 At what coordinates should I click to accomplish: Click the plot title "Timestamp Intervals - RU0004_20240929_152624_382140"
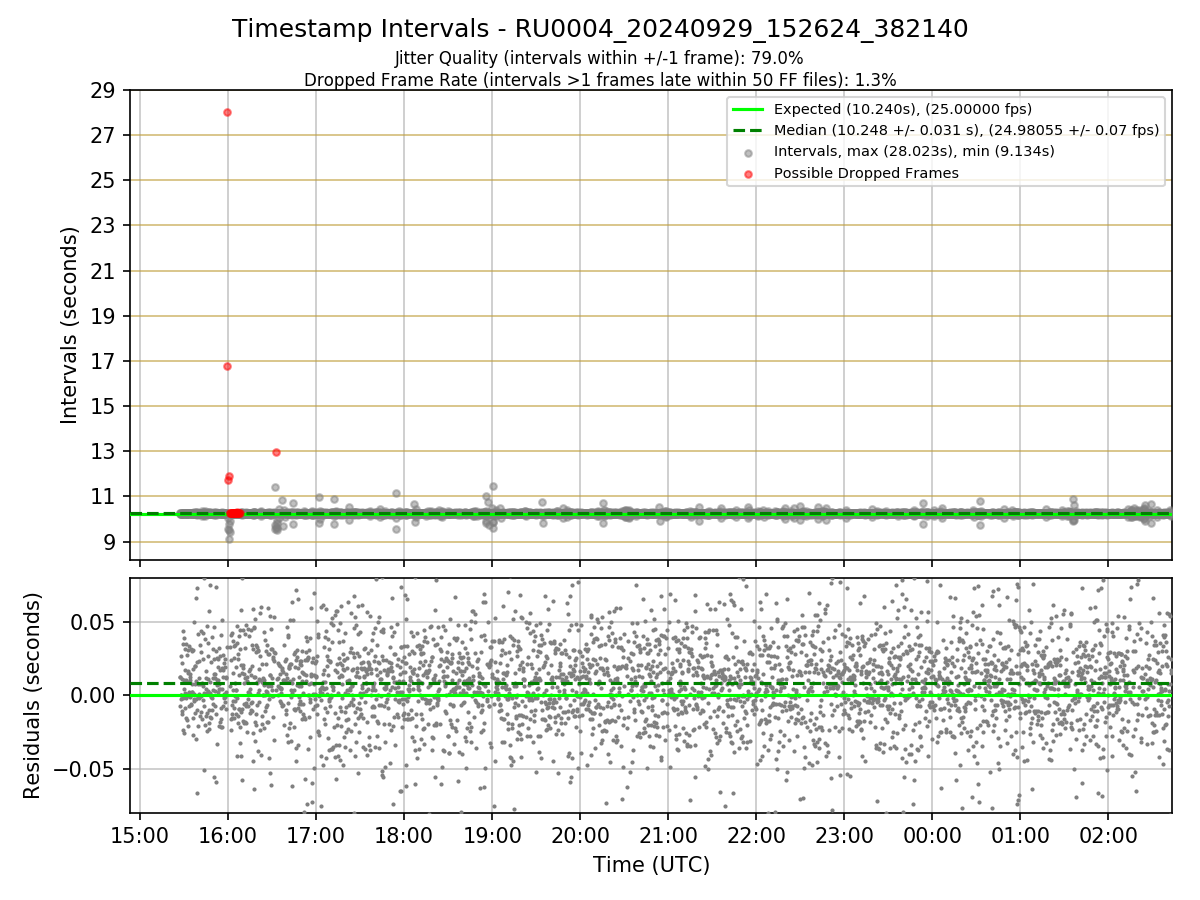click(x=600, y=29)
